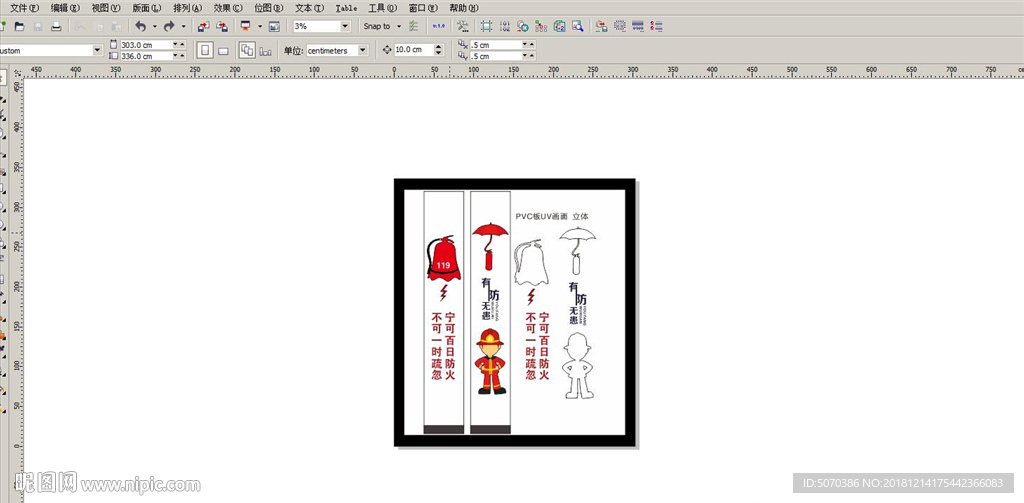1024x503 pixels.
Task: Click the Undo arrow icon
Action: [140, 26]
